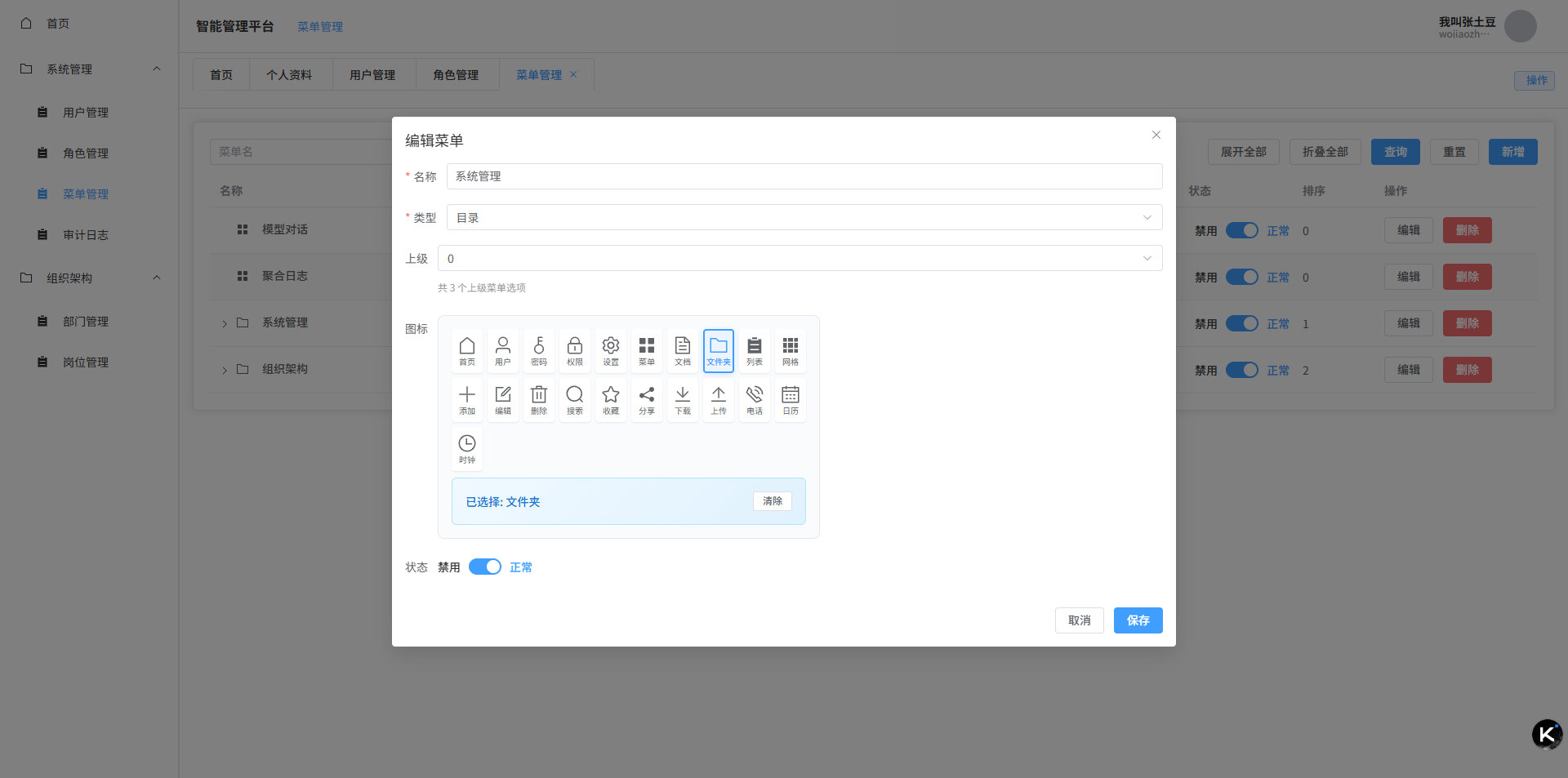The width and height of the screenshot is (1568, 778).
Task: Select the 权限 lock icon
Action: (575, 351)
